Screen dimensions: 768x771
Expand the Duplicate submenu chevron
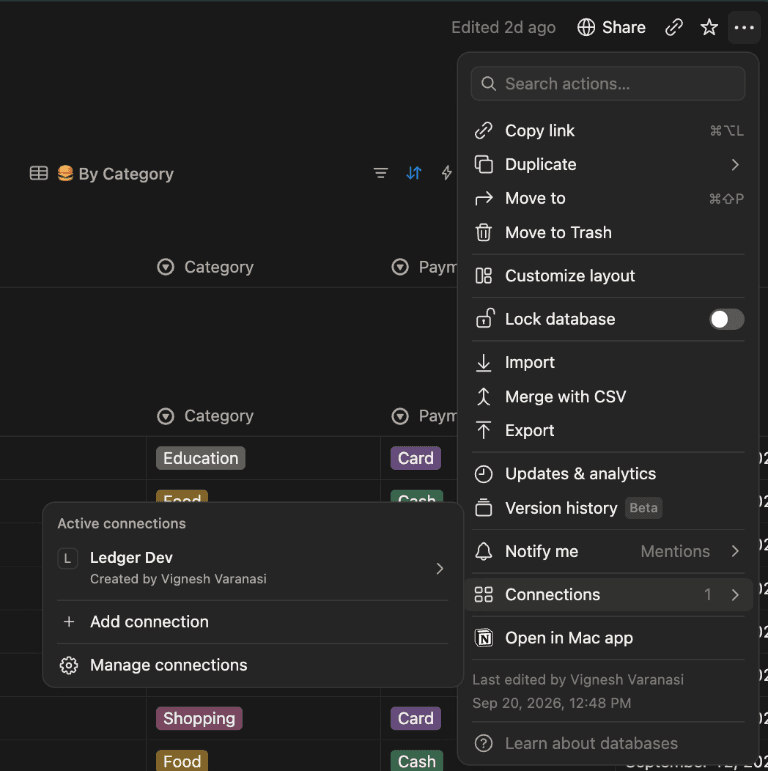point(735,165)
